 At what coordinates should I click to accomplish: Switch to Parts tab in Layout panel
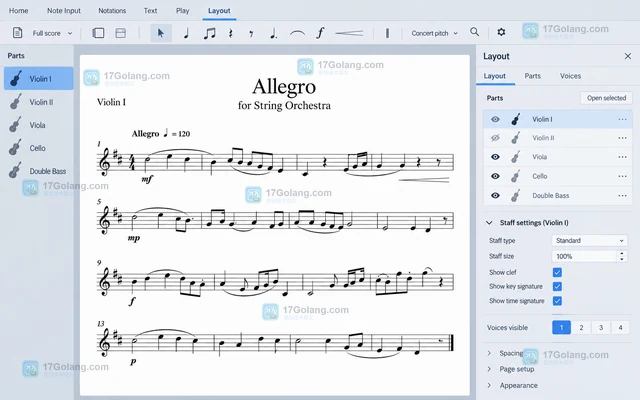coord(532,76)
